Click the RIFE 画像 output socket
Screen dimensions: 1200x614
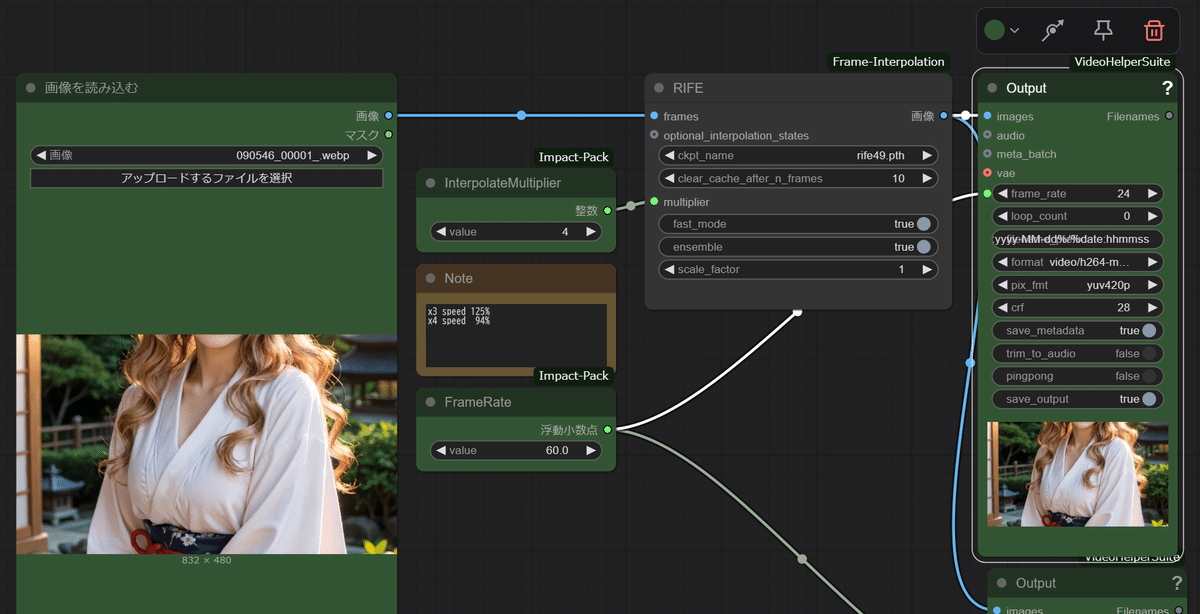tap(944, 116)
